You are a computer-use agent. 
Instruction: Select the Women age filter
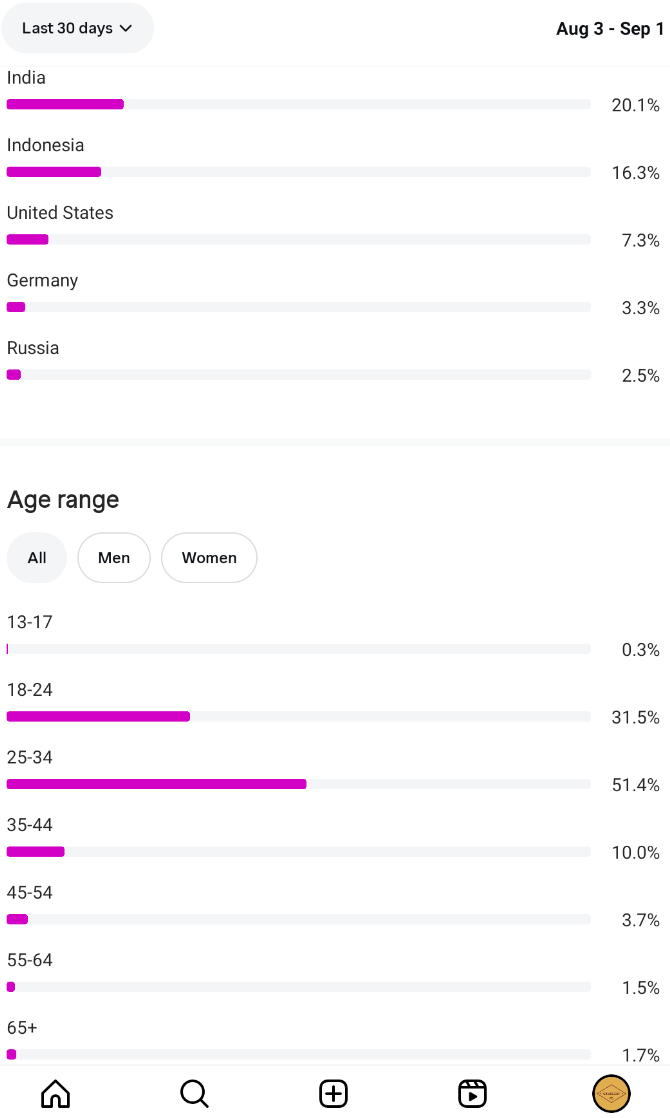209,557
